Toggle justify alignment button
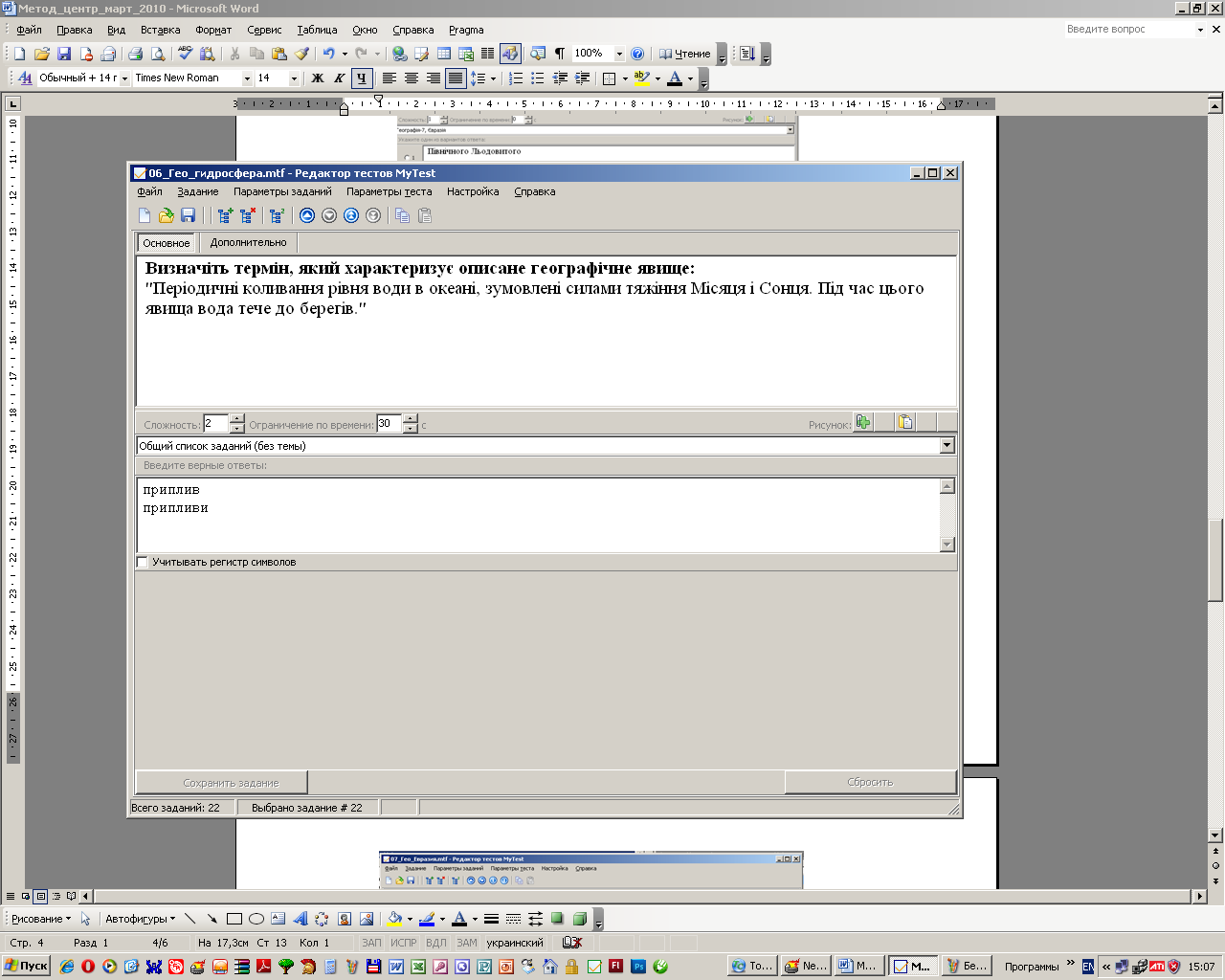This screenshot has height=980, width=1225. pos(456,78)
